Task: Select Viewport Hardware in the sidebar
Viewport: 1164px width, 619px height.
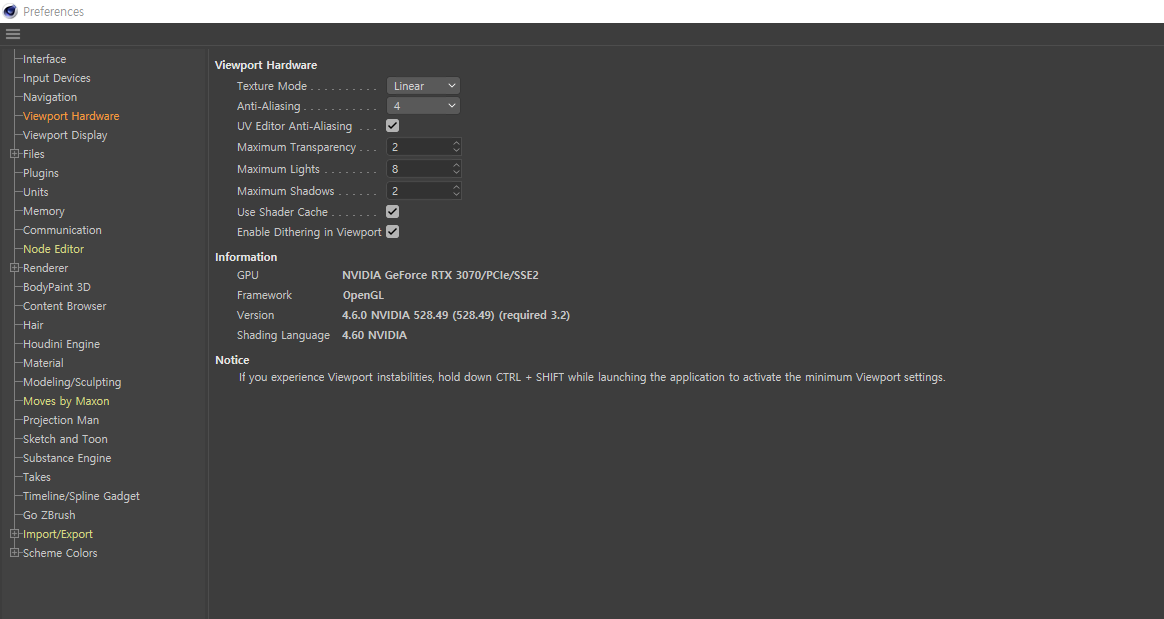Action: pos(71,116)
